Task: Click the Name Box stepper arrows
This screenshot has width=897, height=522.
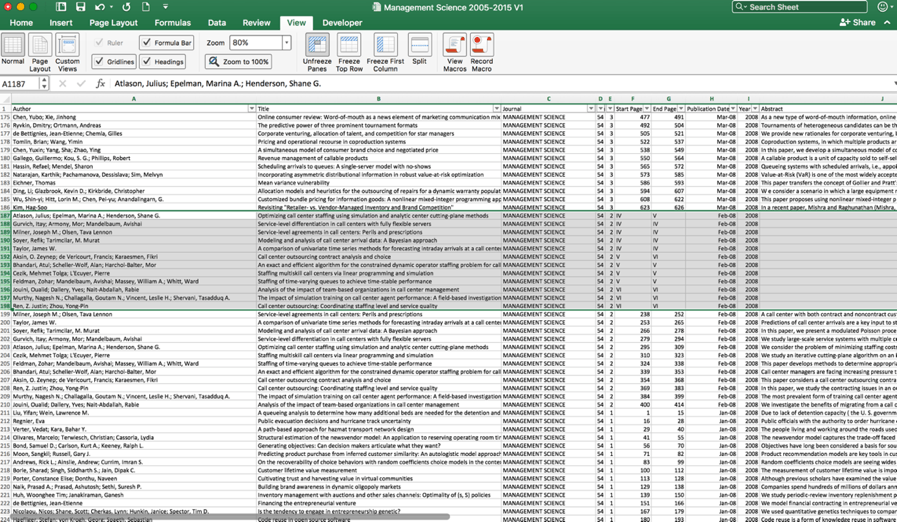Action: pos(44,84)
